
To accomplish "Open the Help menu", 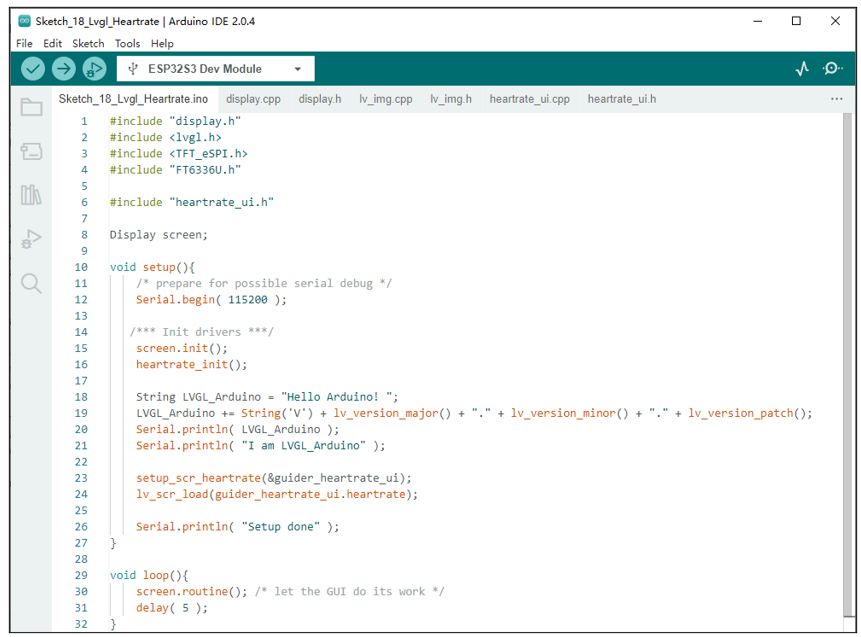I will tap(163, 43).
